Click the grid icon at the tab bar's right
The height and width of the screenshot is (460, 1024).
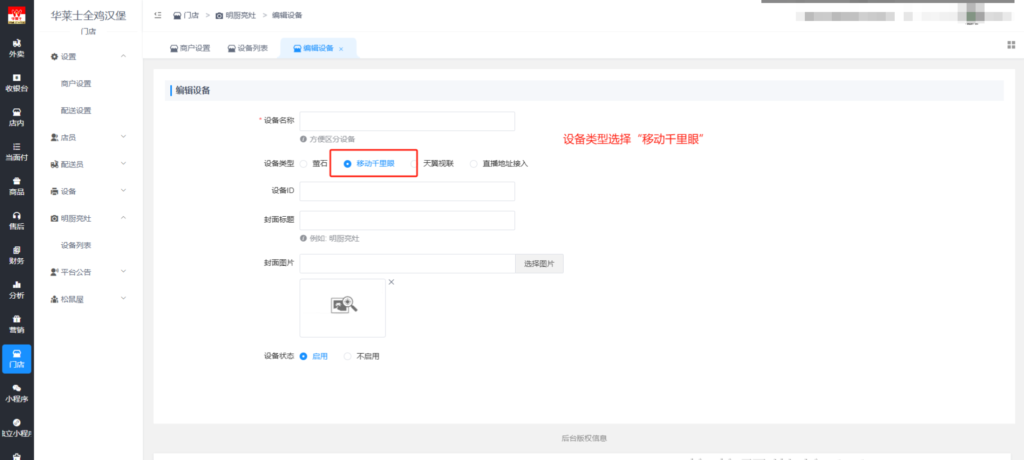click(x=1011, y=45)
